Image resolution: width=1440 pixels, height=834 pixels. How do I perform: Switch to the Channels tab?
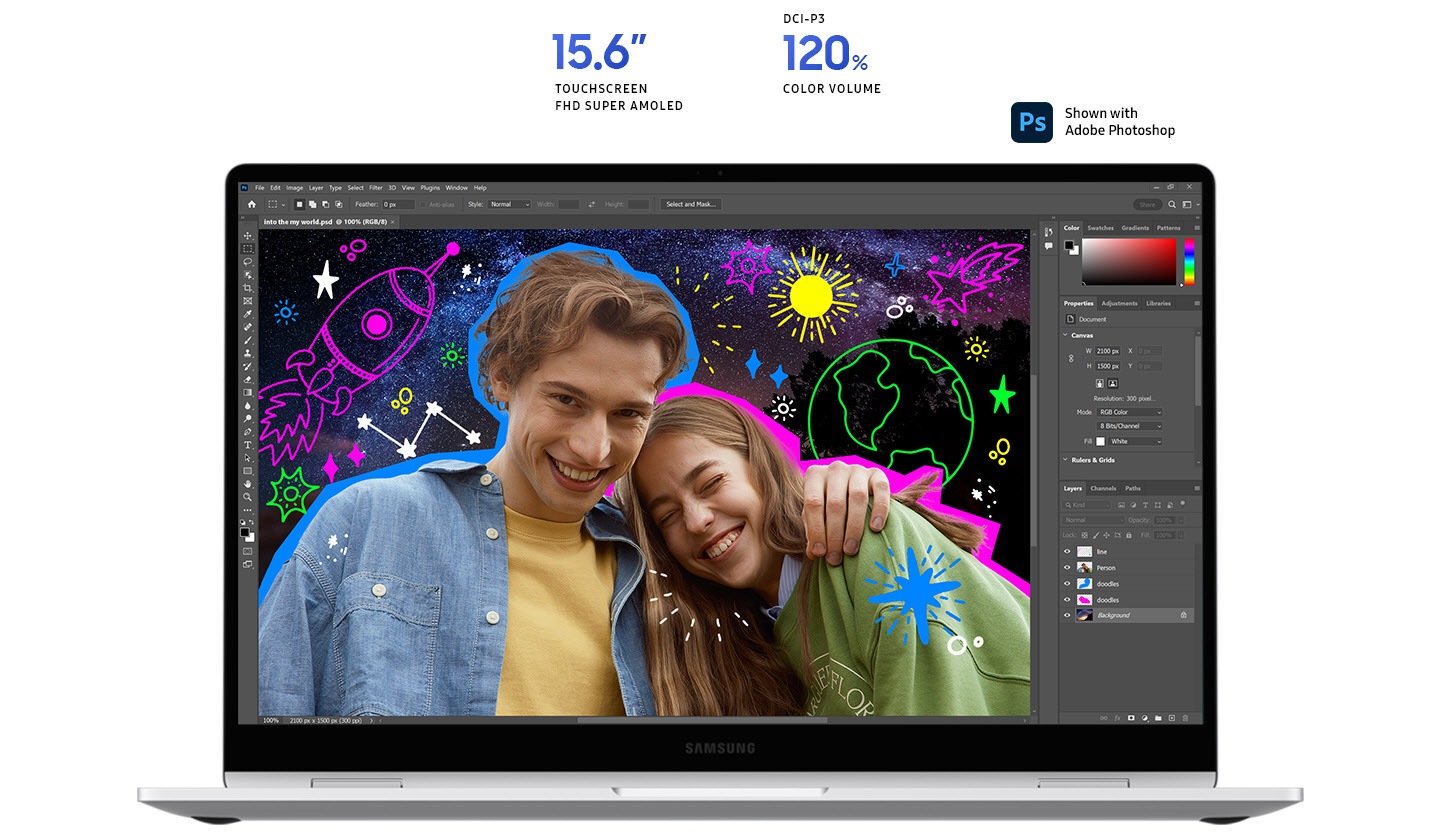pyautogui.click(x=1103, y=488)
